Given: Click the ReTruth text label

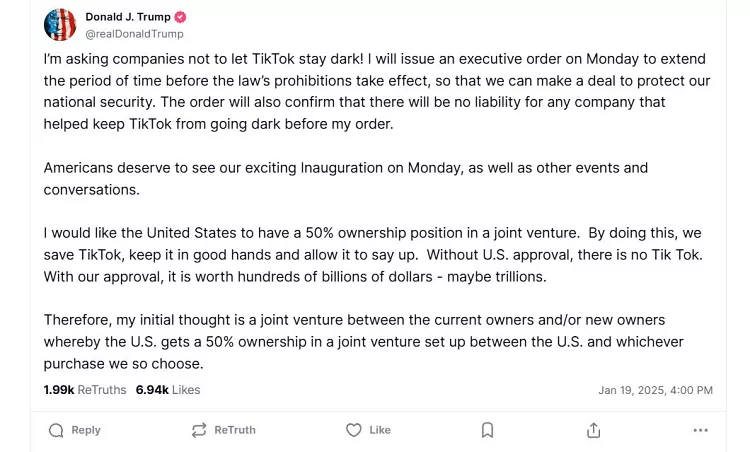Looking at the screenshot, I should 235,430.
